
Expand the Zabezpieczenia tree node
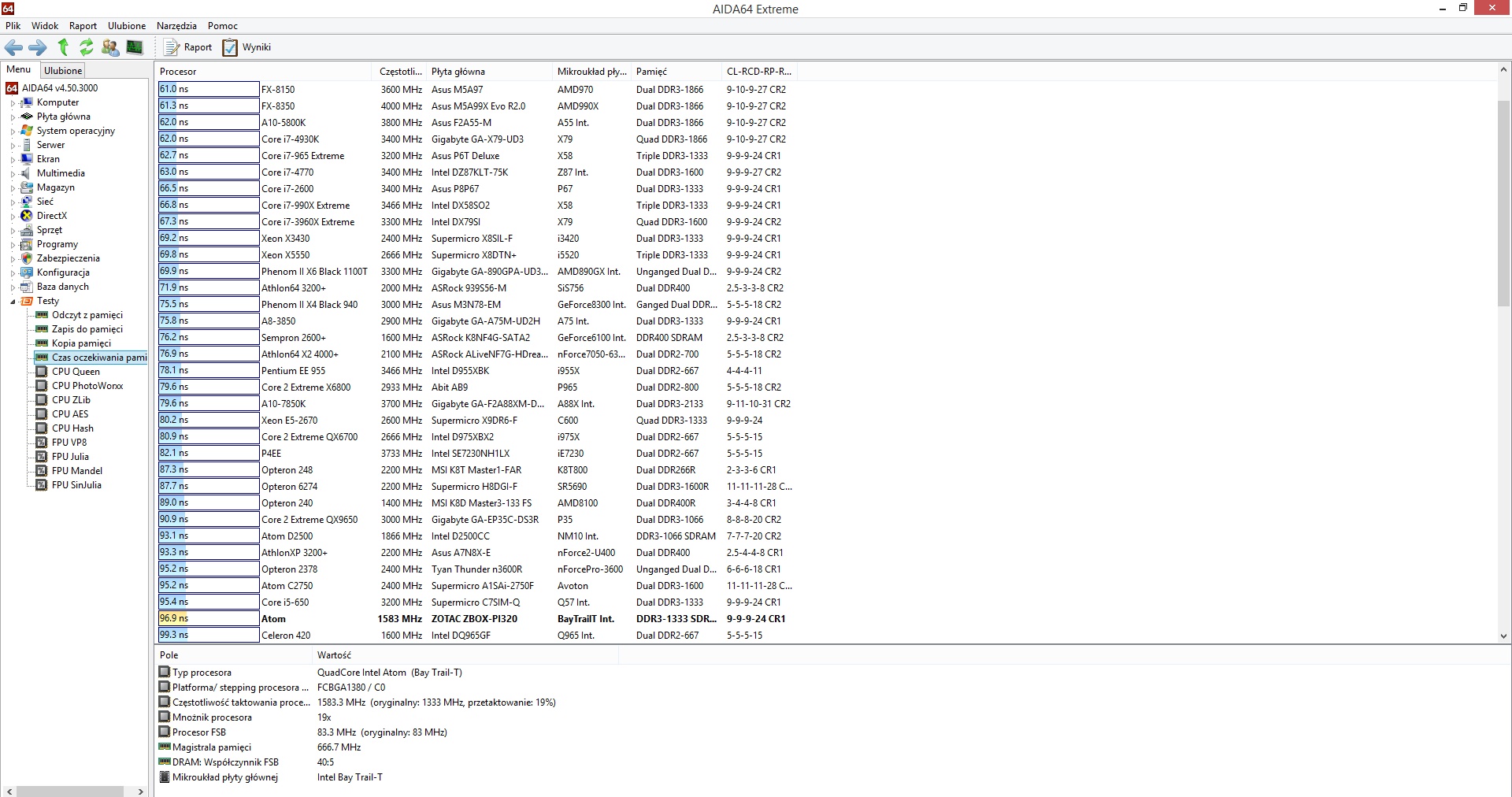tap(13, 258)
